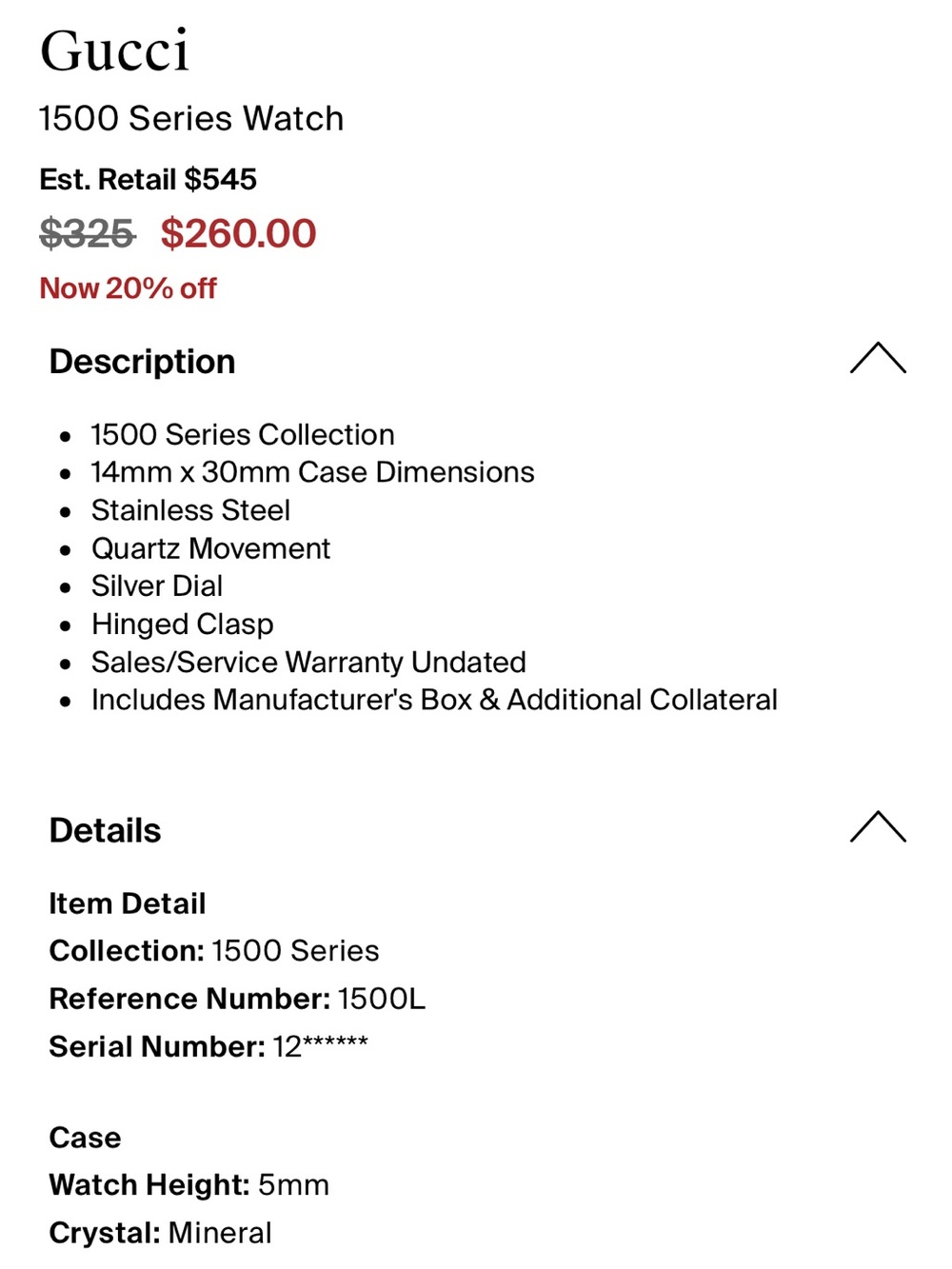Click the Reference Number 1500L value
The image size is (952, 1269).
point(381,999)
